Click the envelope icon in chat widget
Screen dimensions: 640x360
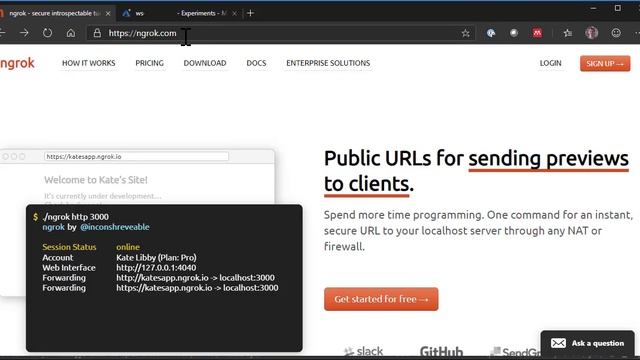tap(558, 343)
